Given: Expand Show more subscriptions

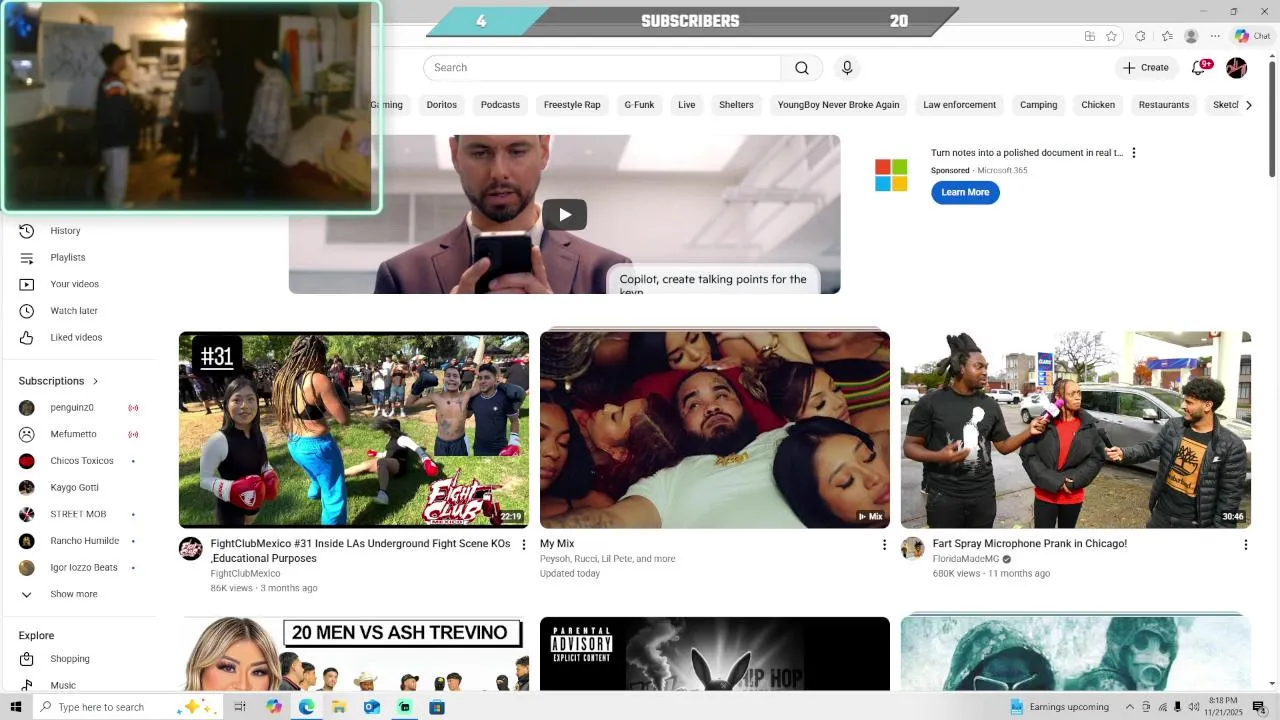Looking at the screenshot, I should (74, 594).
